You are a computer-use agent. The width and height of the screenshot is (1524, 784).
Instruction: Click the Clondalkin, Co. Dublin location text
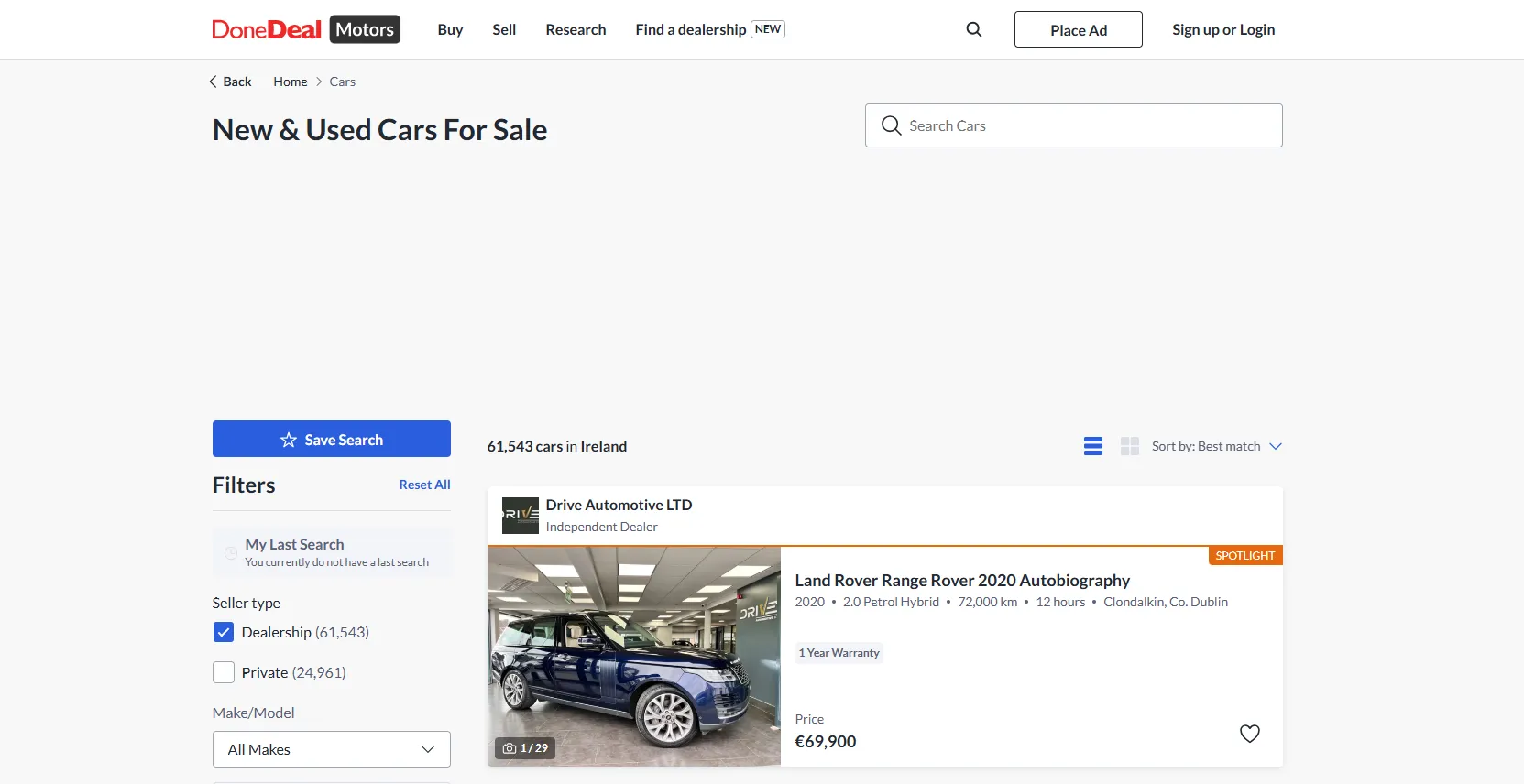(x=1166, y=602)
